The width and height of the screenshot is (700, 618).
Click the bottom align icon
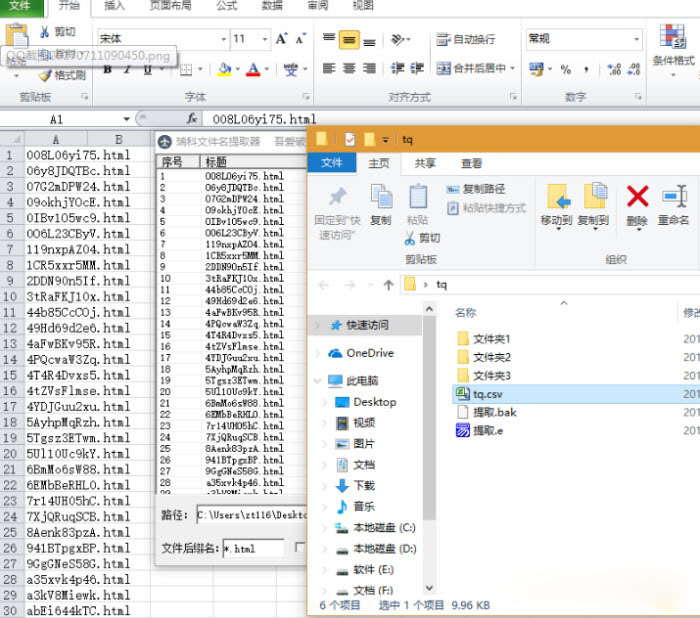[369, 42]
